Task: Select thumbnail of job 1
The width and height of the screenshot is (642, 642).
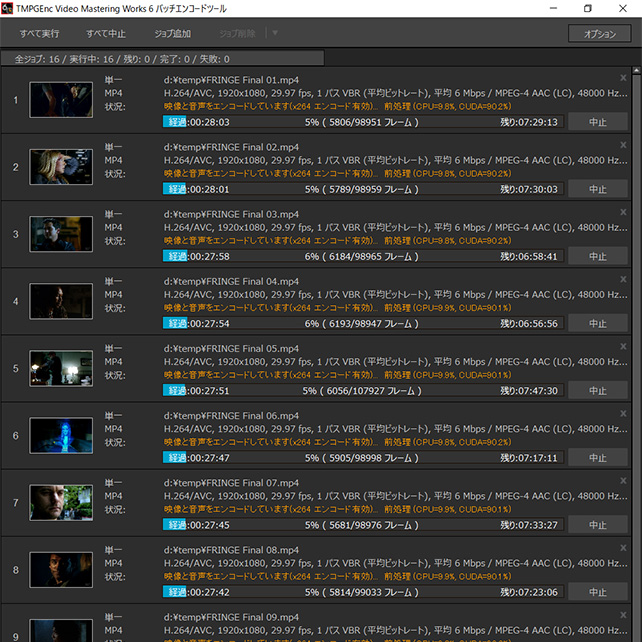Action: click(61, 100)
